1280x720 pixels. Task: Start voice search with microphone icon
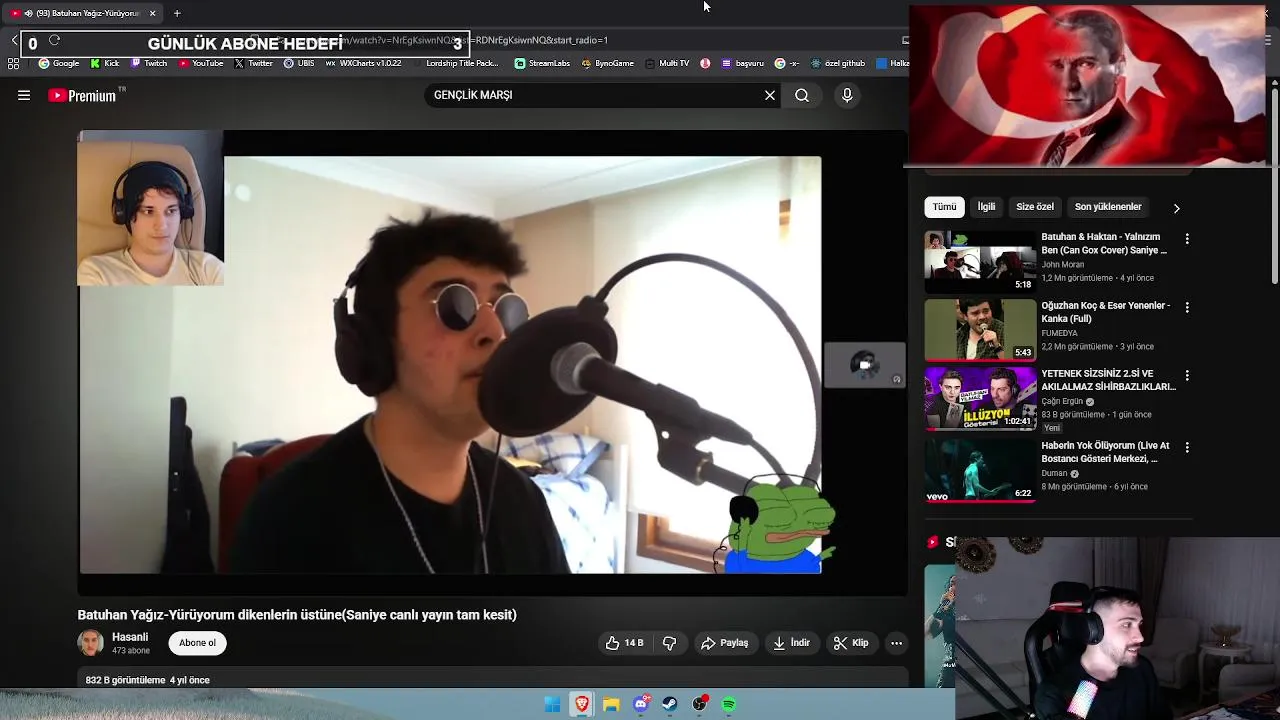tap(847, 95)
